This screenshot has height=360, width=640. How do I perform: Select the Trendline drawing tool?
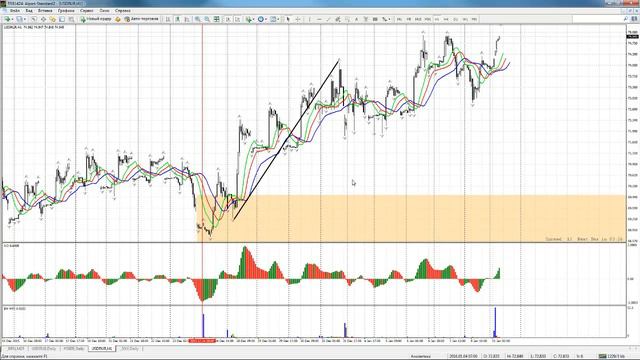328,19
